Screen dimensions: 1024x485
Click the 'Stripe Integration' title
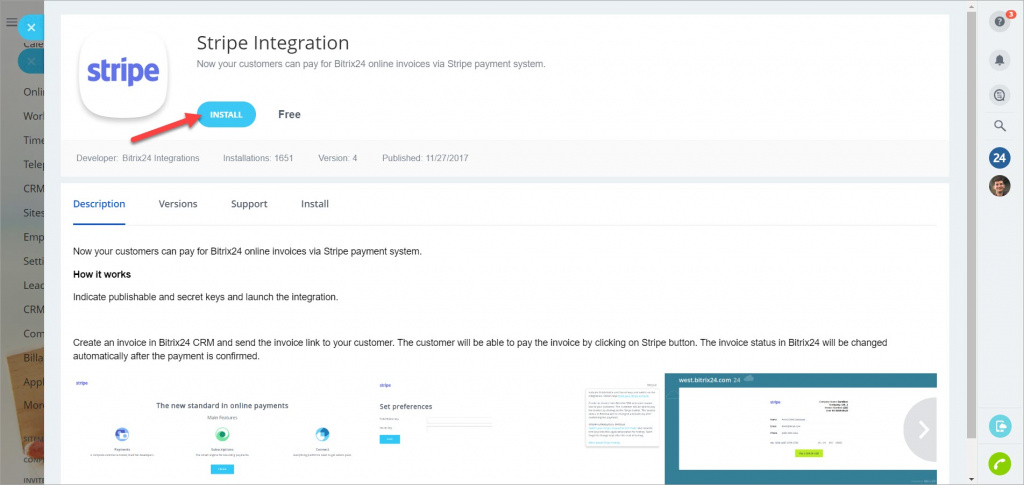(273, 43)
